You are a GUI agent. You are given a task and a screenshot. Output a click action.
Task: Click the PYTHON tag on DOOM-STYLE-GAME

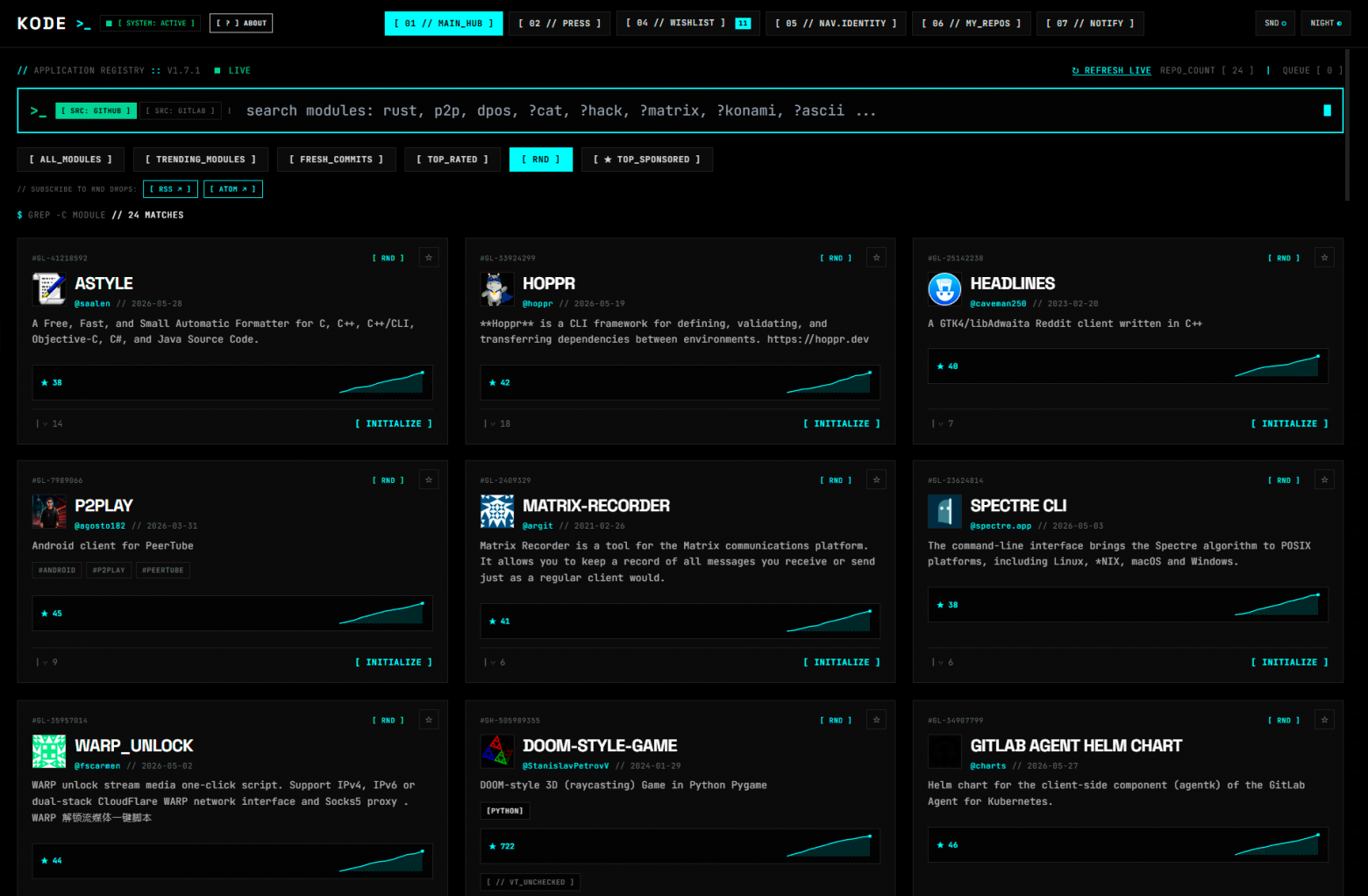pyautogui.click(x=505, y=811)
